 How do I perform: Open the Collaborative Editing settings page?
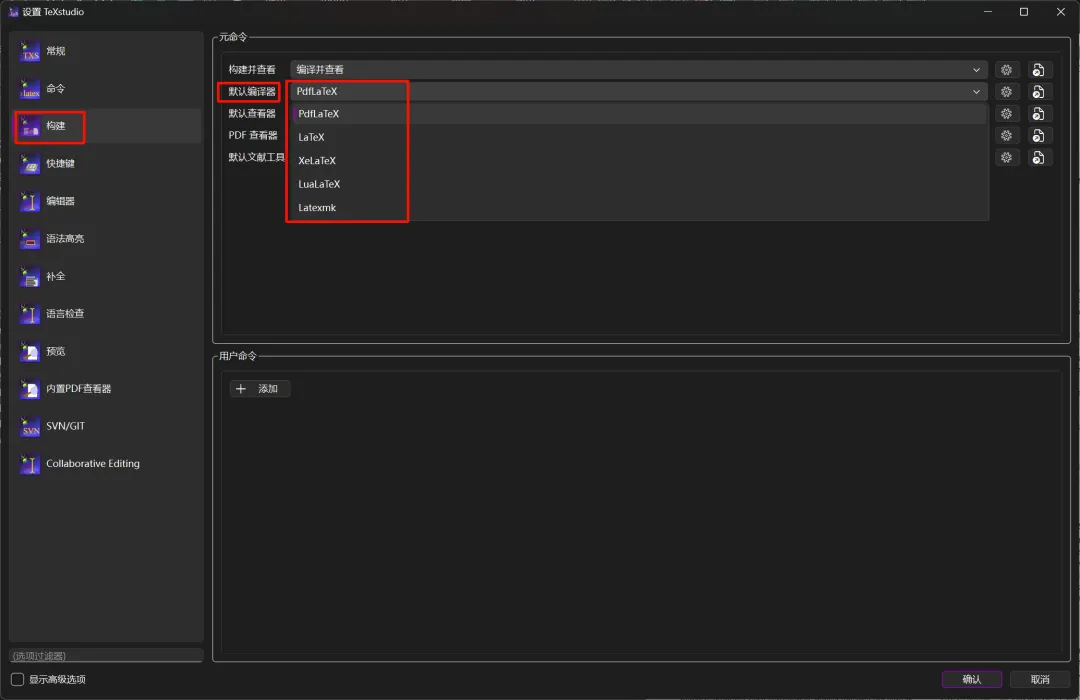coord(107,464)
